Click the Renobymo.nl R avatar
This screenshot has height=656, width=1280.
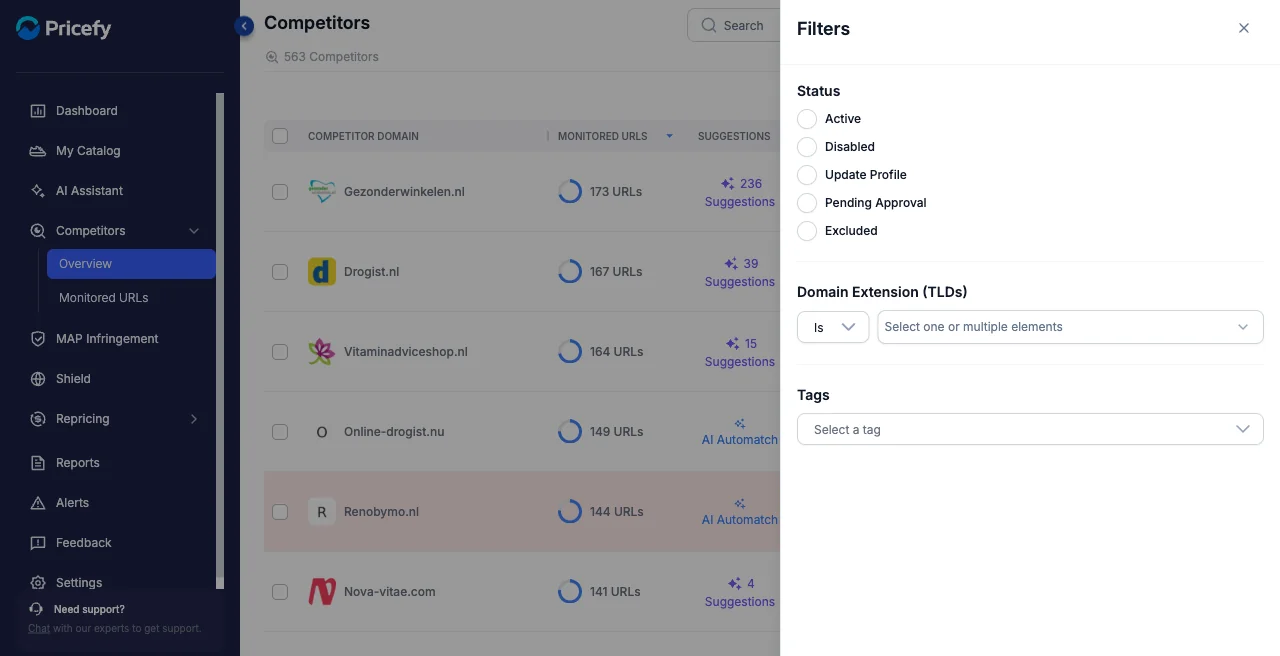[x=322, y=512]
